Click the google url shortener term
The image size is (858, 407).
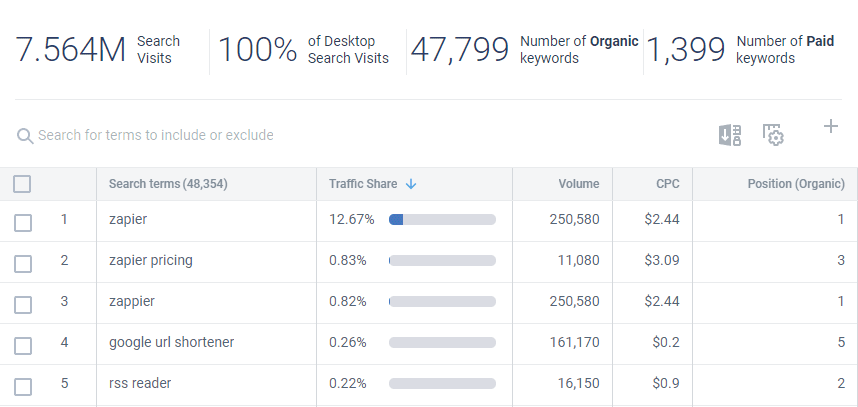click(x=171, y=342)
